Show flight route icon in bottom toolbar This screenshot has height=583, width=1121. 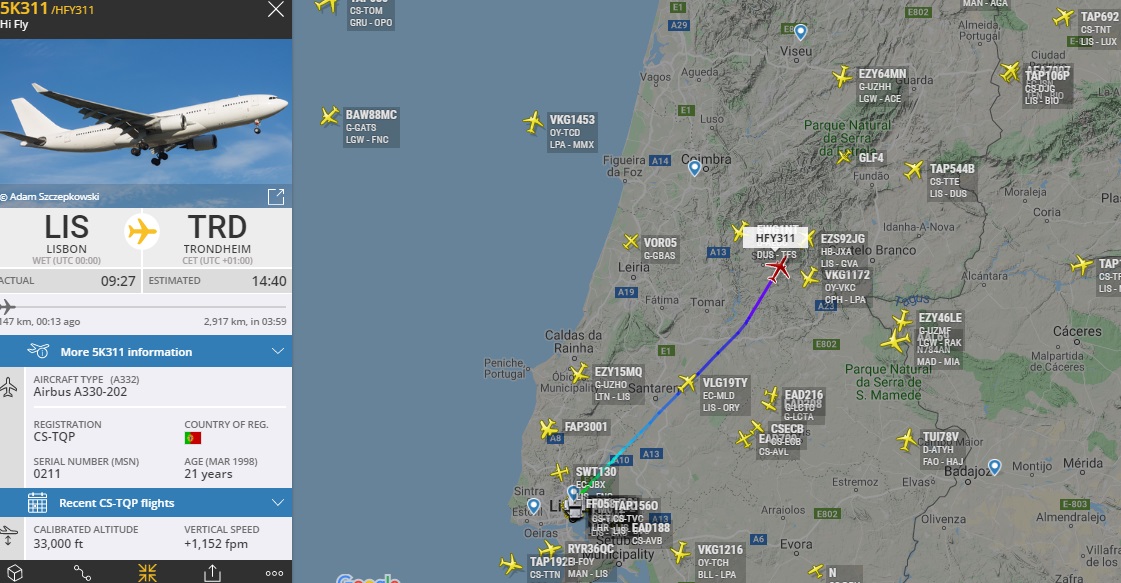pyautogui.click(x=82, y=573)
